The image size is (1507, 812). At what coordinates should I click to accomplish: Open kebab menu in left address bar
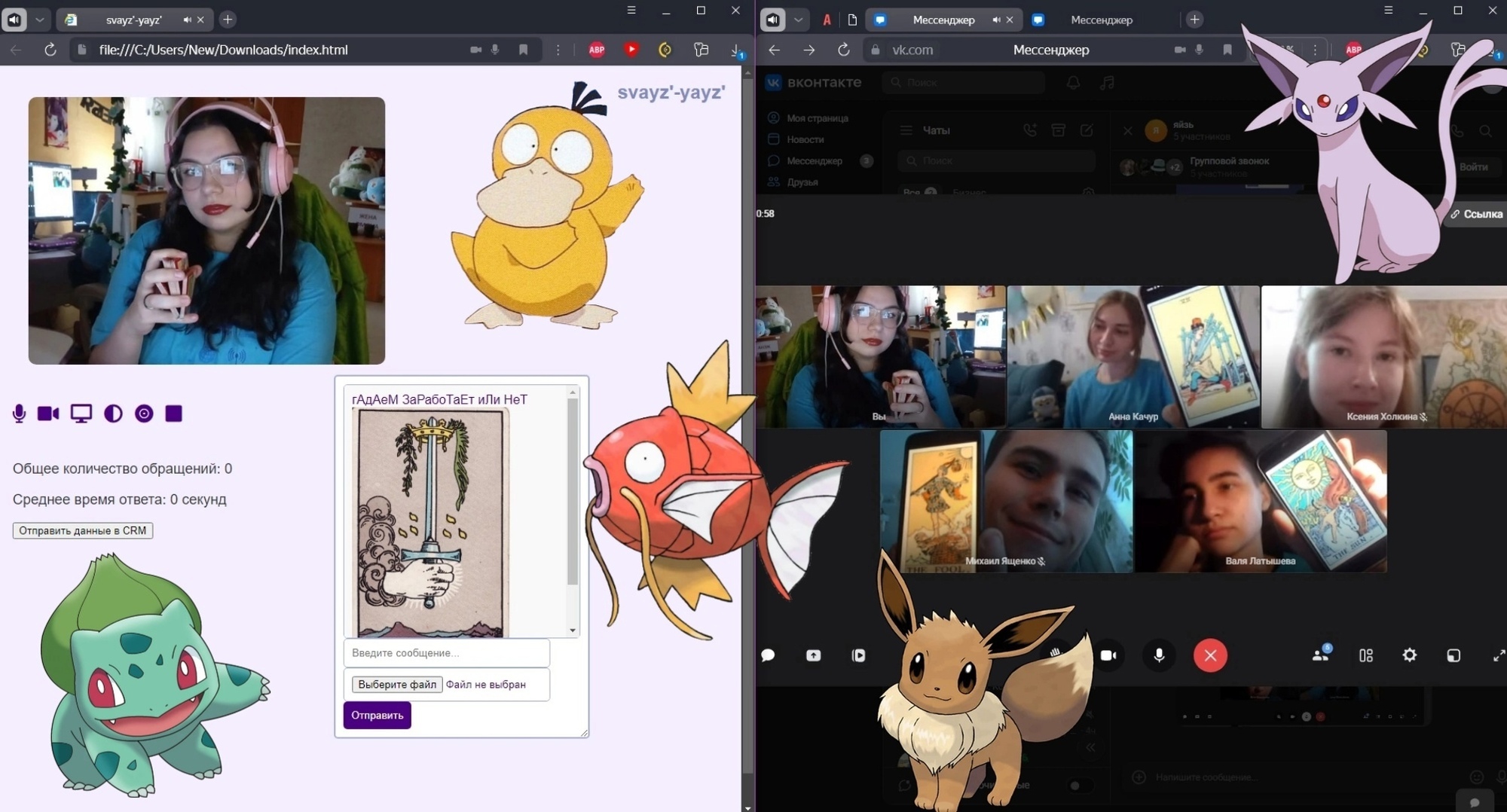(558, 50)
